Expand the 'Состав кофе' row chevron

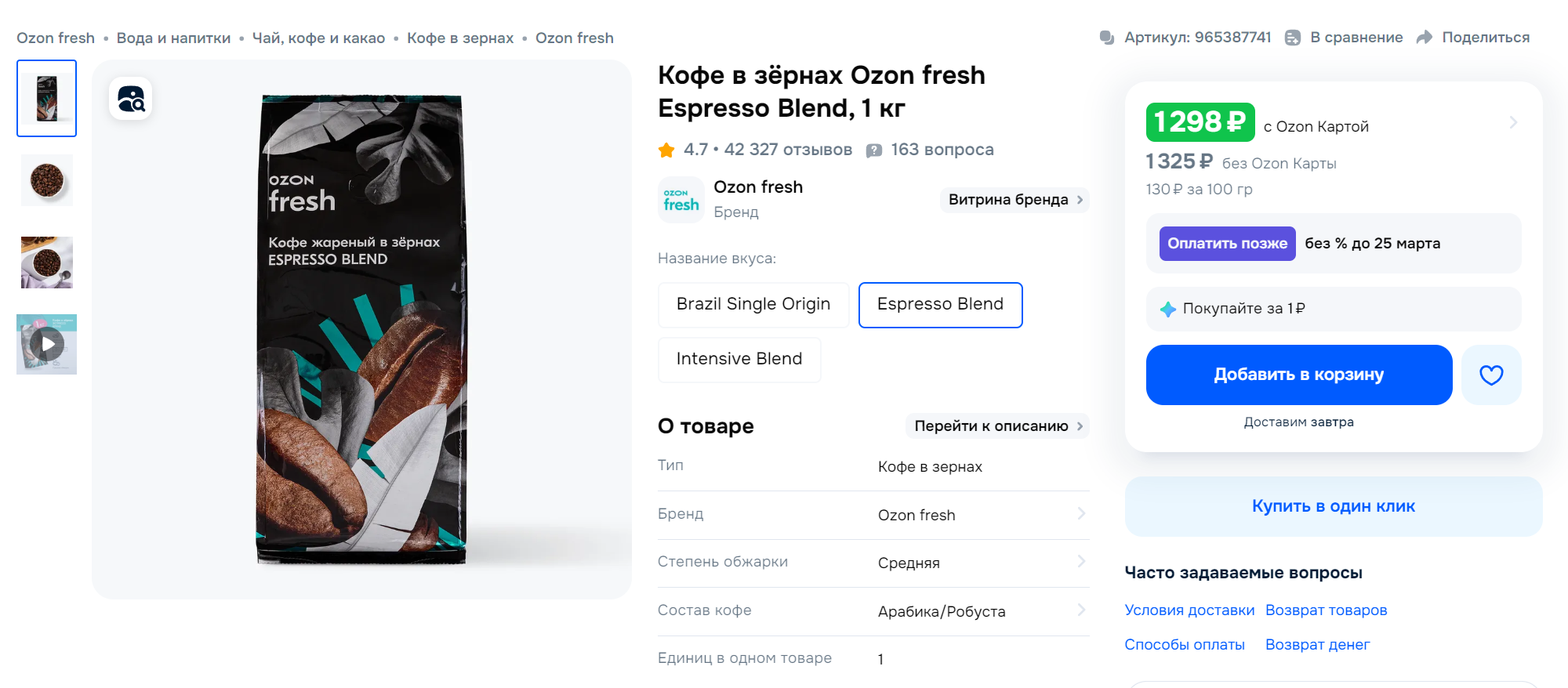pos(1081,610)
